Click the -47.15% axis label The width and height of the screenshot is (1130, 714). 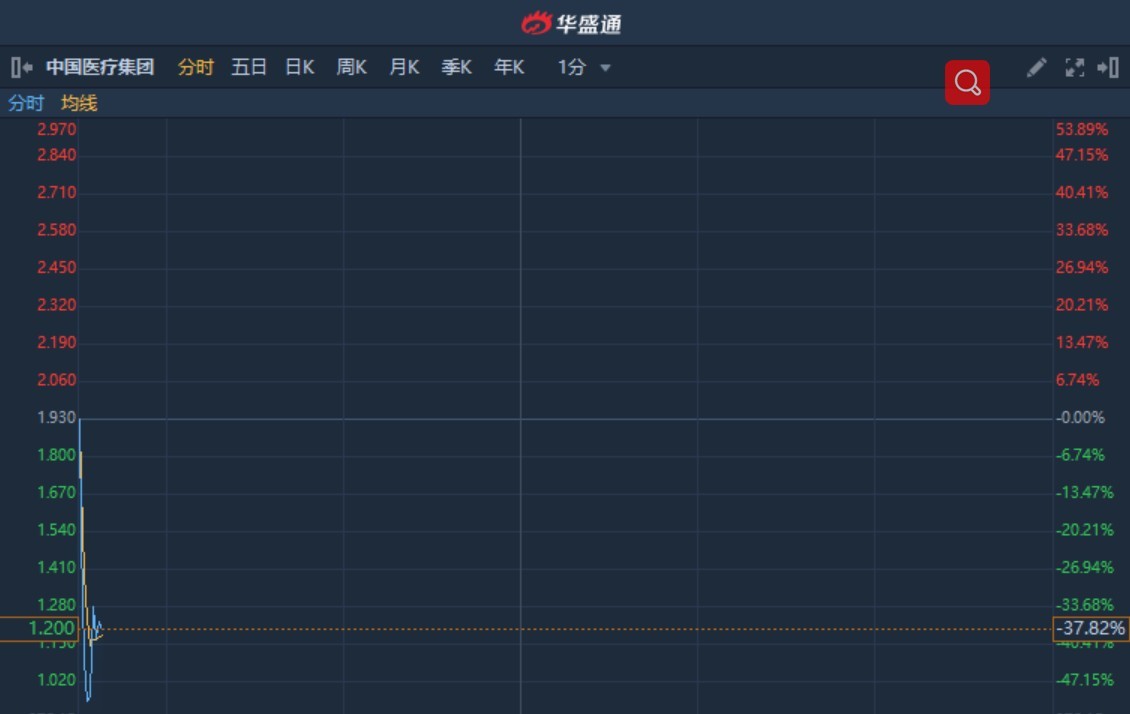[x=1085, y=680]
